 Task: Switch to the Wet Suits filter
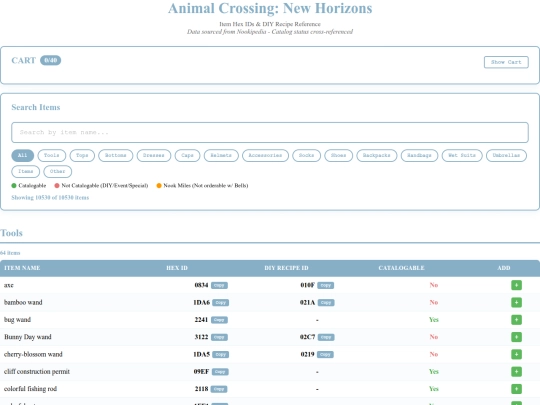[x=462, y=155]
